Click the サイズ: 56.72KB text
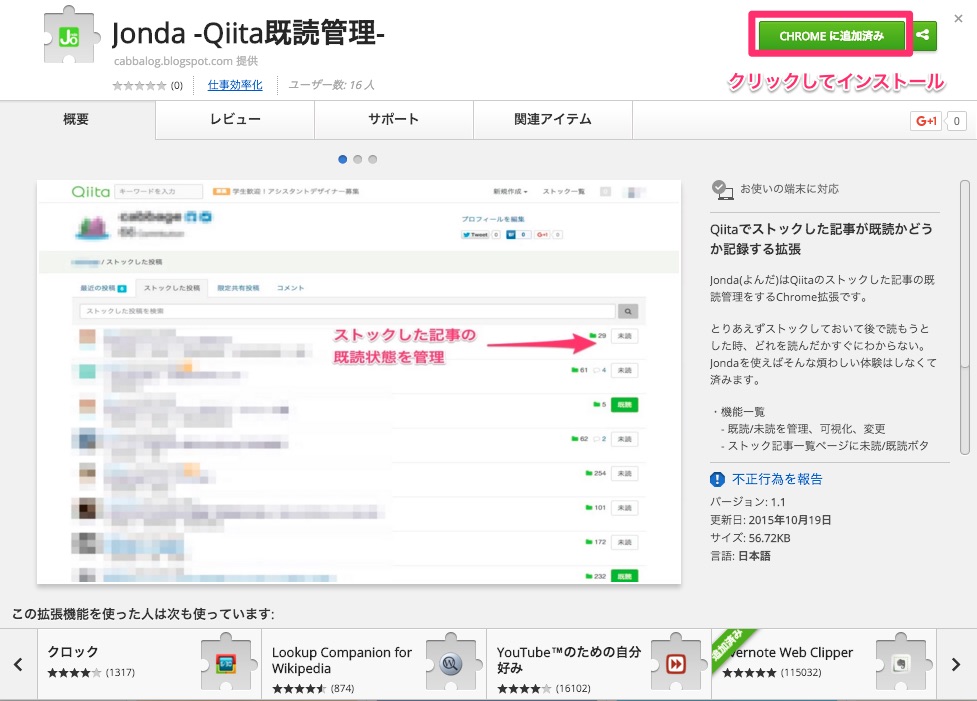Viewport: 977px width, 701px height. 750,538
